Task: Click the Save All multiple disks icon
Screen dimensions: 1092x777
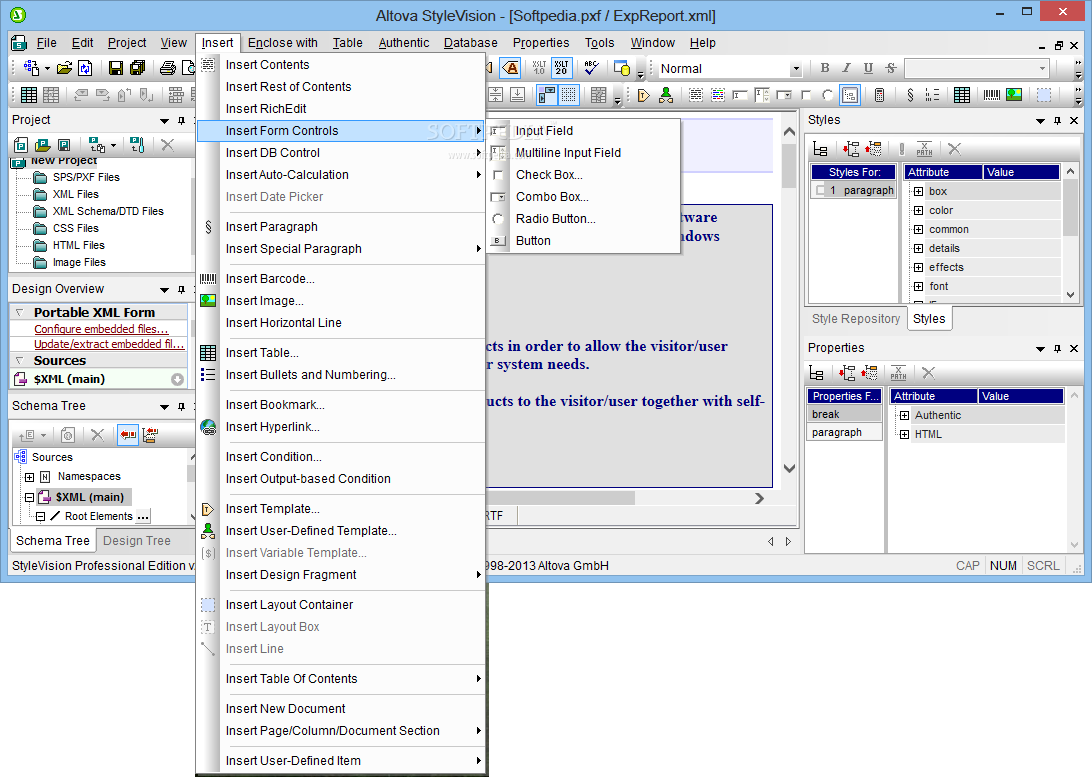Action: [x=137, y=68]
